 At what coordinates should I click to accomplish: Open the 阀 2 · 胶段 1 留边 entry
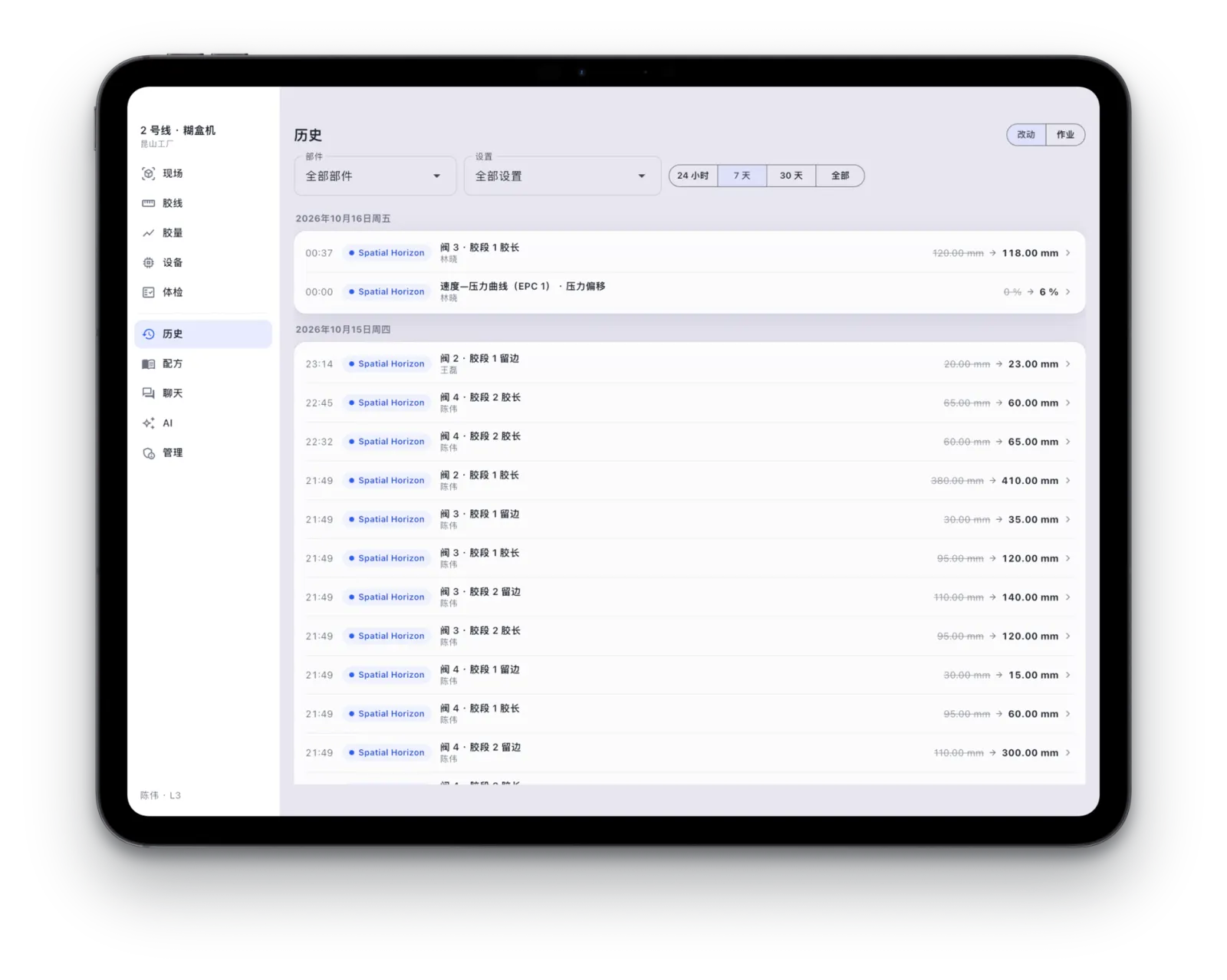point(689,364)
